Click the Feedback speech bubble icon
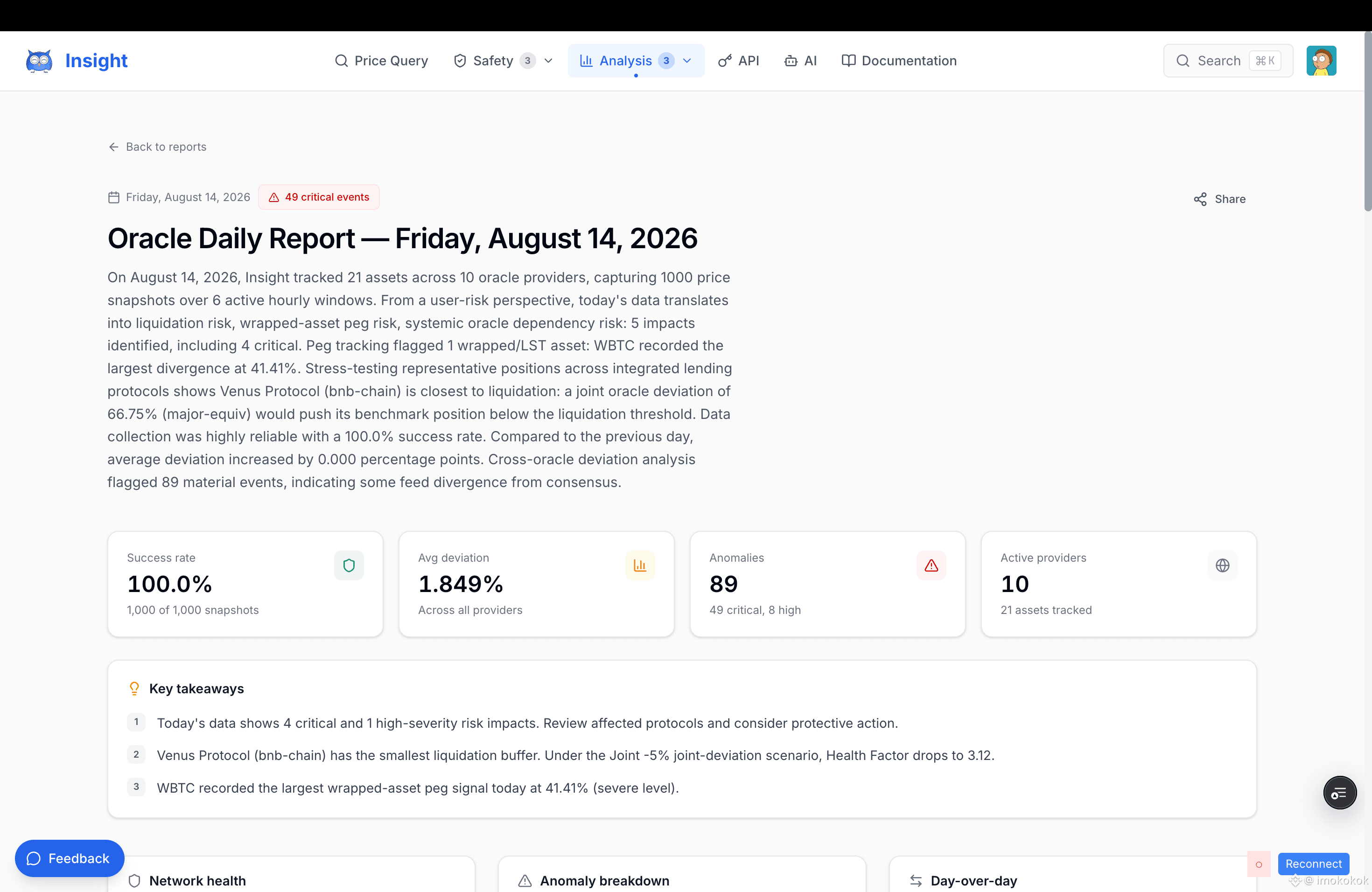This screenshot has width=1372, height=892. click(x=34, y=858)
